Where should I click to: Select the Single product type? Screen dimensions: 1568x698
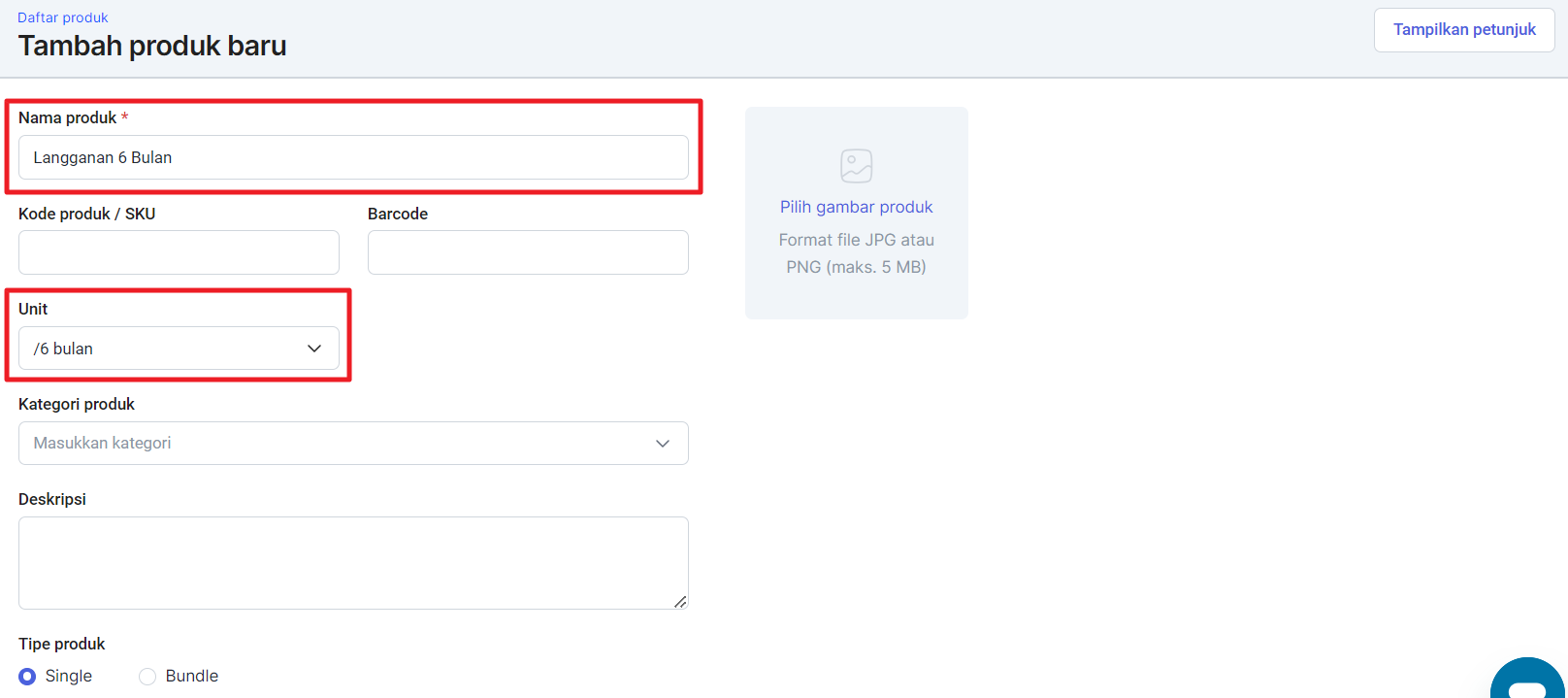click(x=27, y=677)
